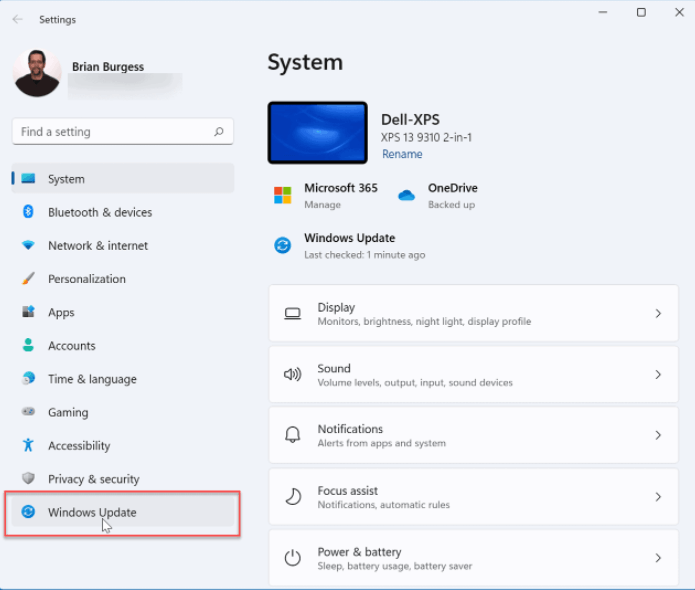The width and height of the screenshot is (695, 590).
Task: Open Power & battery chevron
Action: (658, 558)
